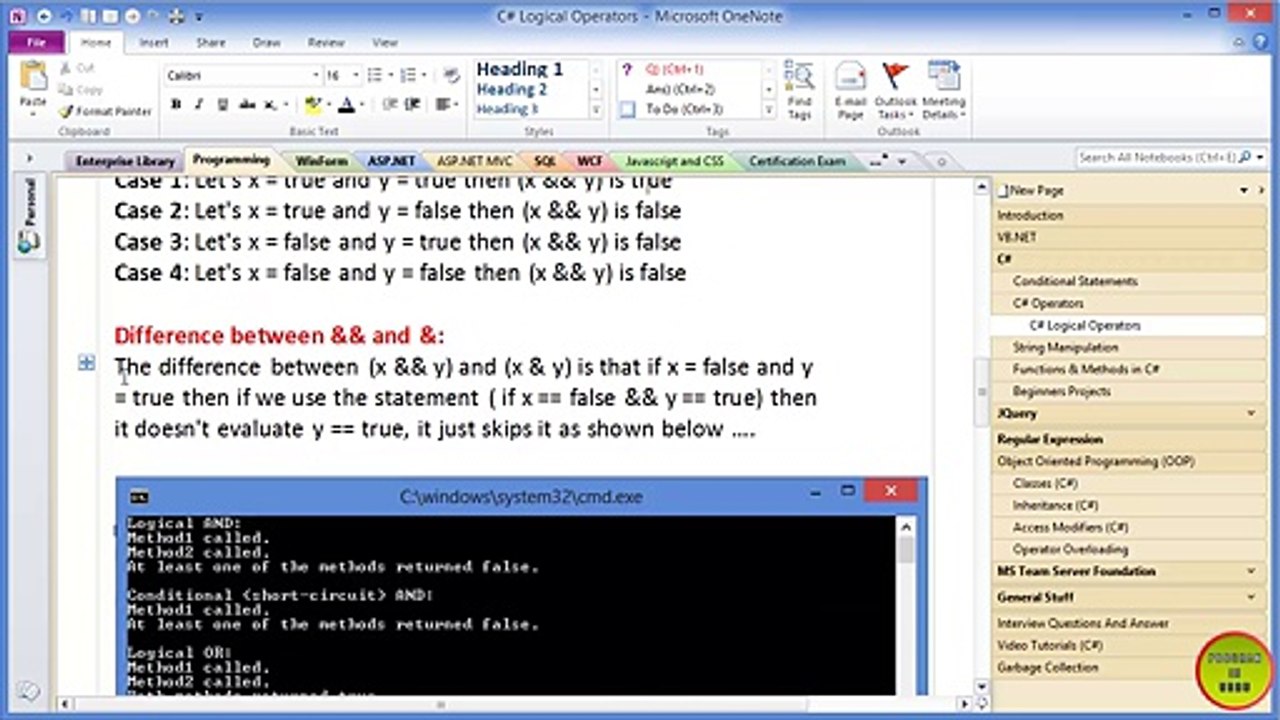The height and width of the screenshot is (720, 1280).
Task: Collapse the MS Team Server Foundation group
Action: (1251, 571)
